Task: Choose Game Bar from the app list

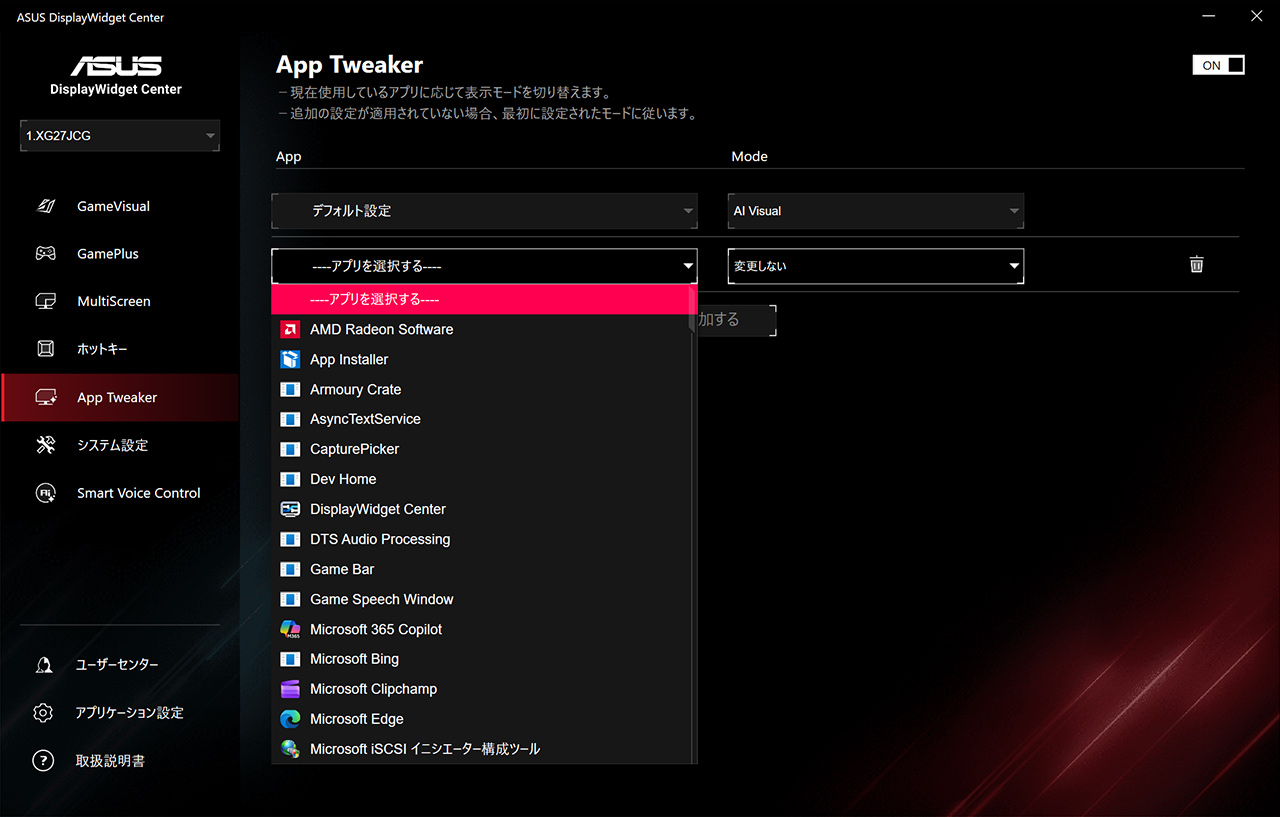Action: coord(342,569)
